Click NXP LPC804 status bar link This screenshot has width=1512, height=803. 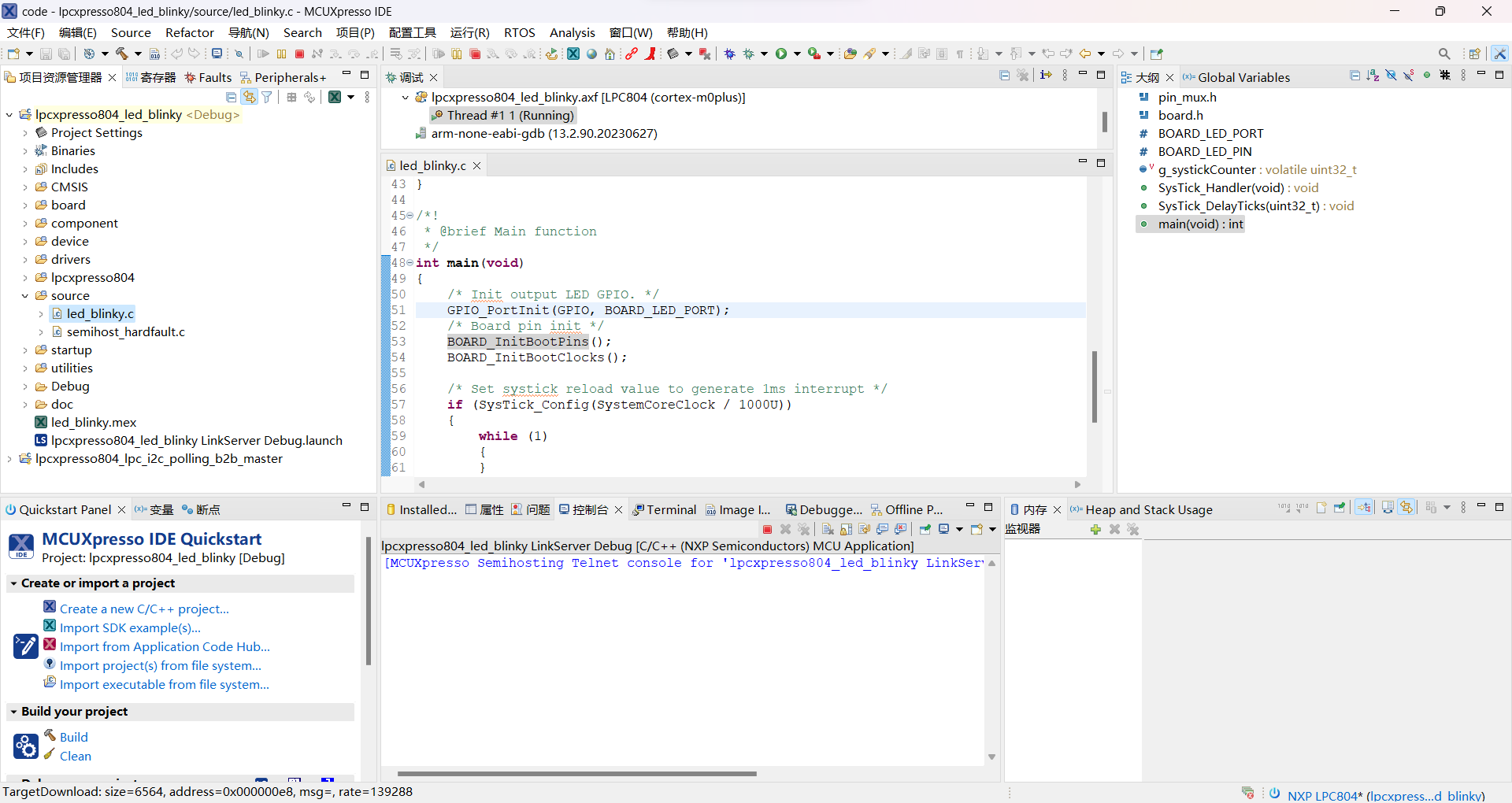point(1386,795)
